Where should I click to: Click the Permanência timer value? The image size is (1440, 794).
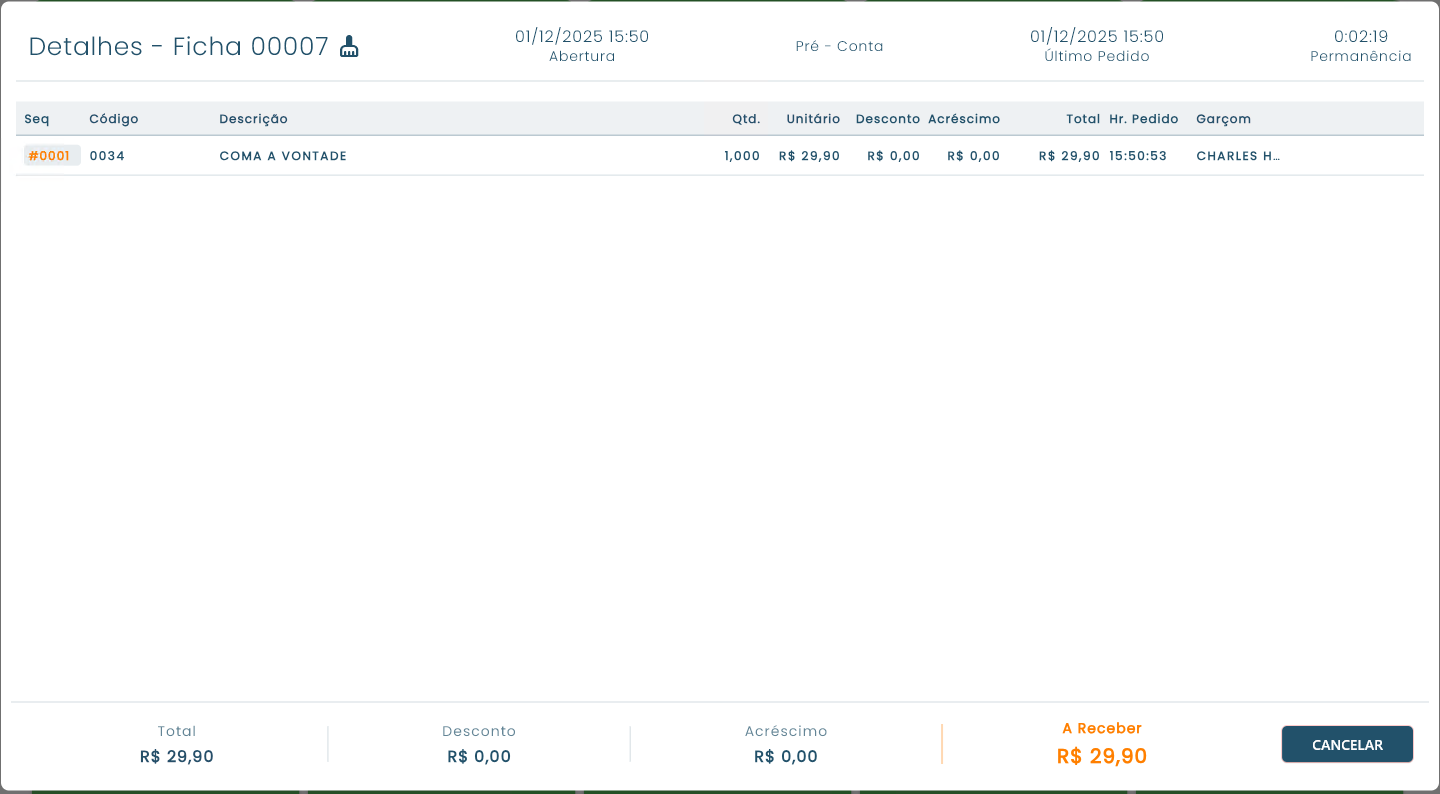(x=1360, y=37)
